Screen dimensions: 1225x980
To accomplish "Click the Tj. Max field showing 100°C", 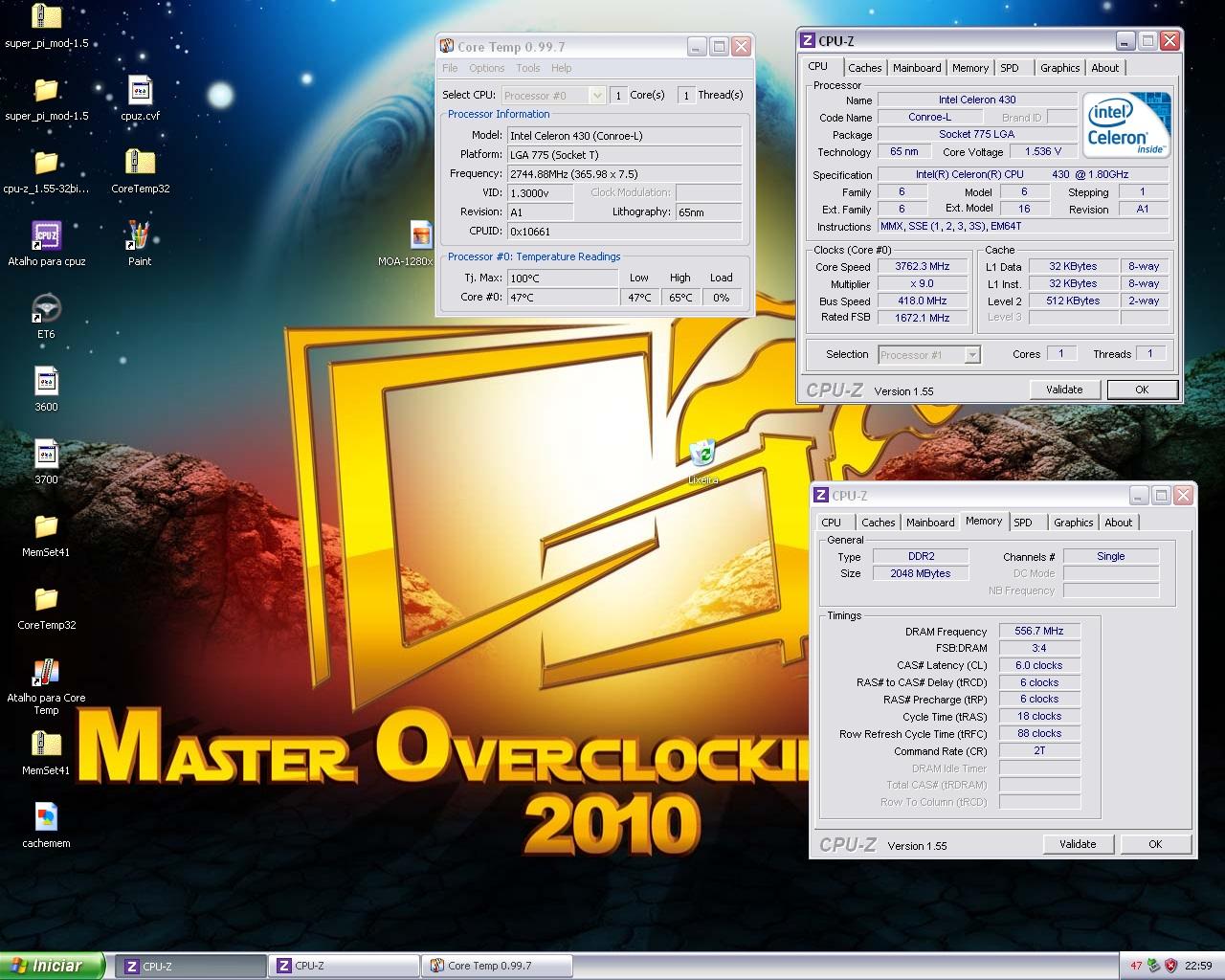I will pyautogui.click(x=563, y=278).
